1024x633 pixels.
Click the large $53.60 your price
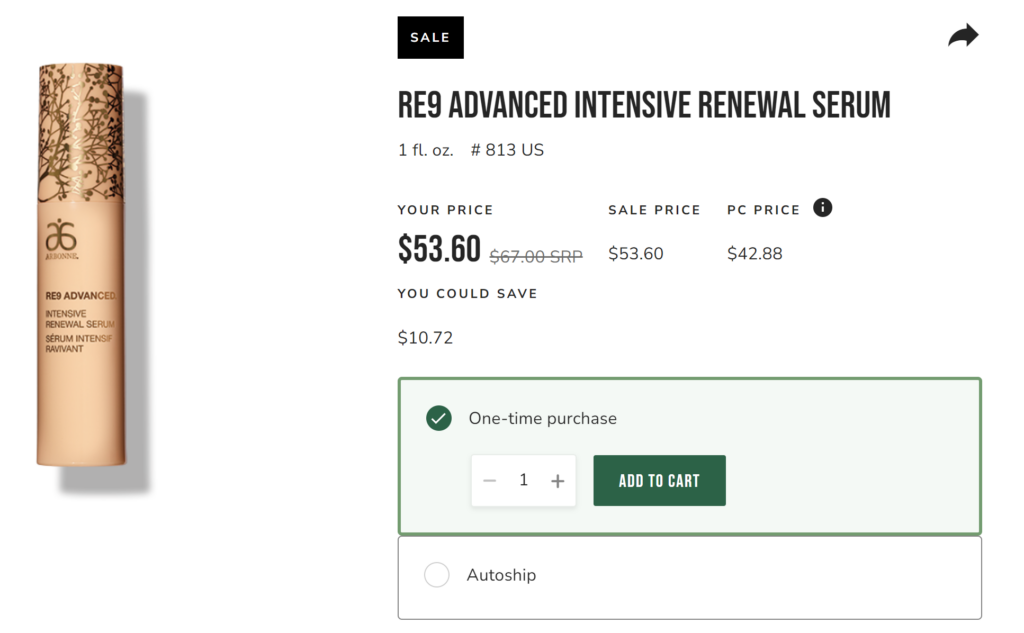click(x=439, y=250)
